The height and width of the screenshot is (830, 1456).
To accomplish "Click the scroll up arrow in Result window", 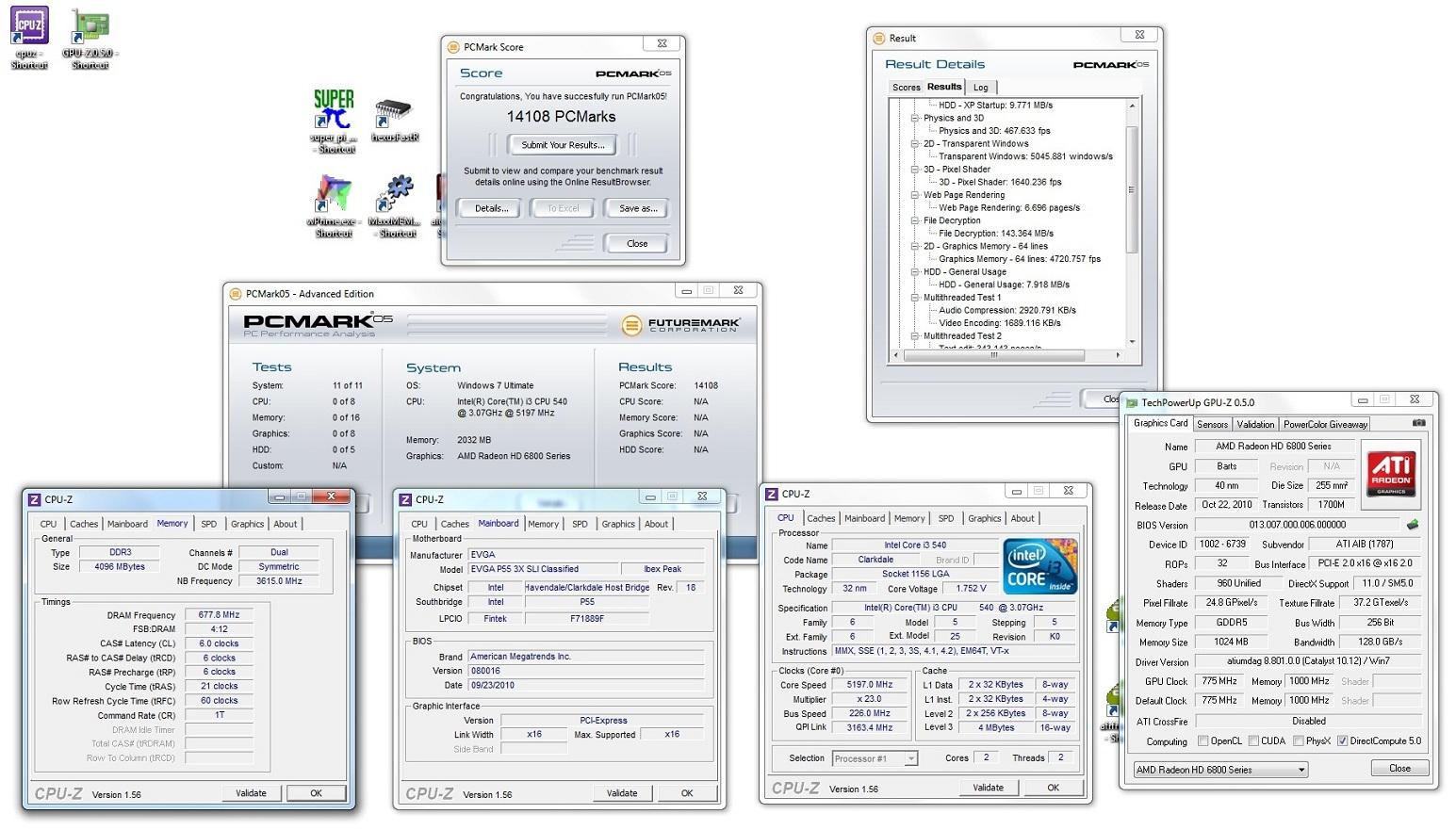I will tap(1132, 106).
